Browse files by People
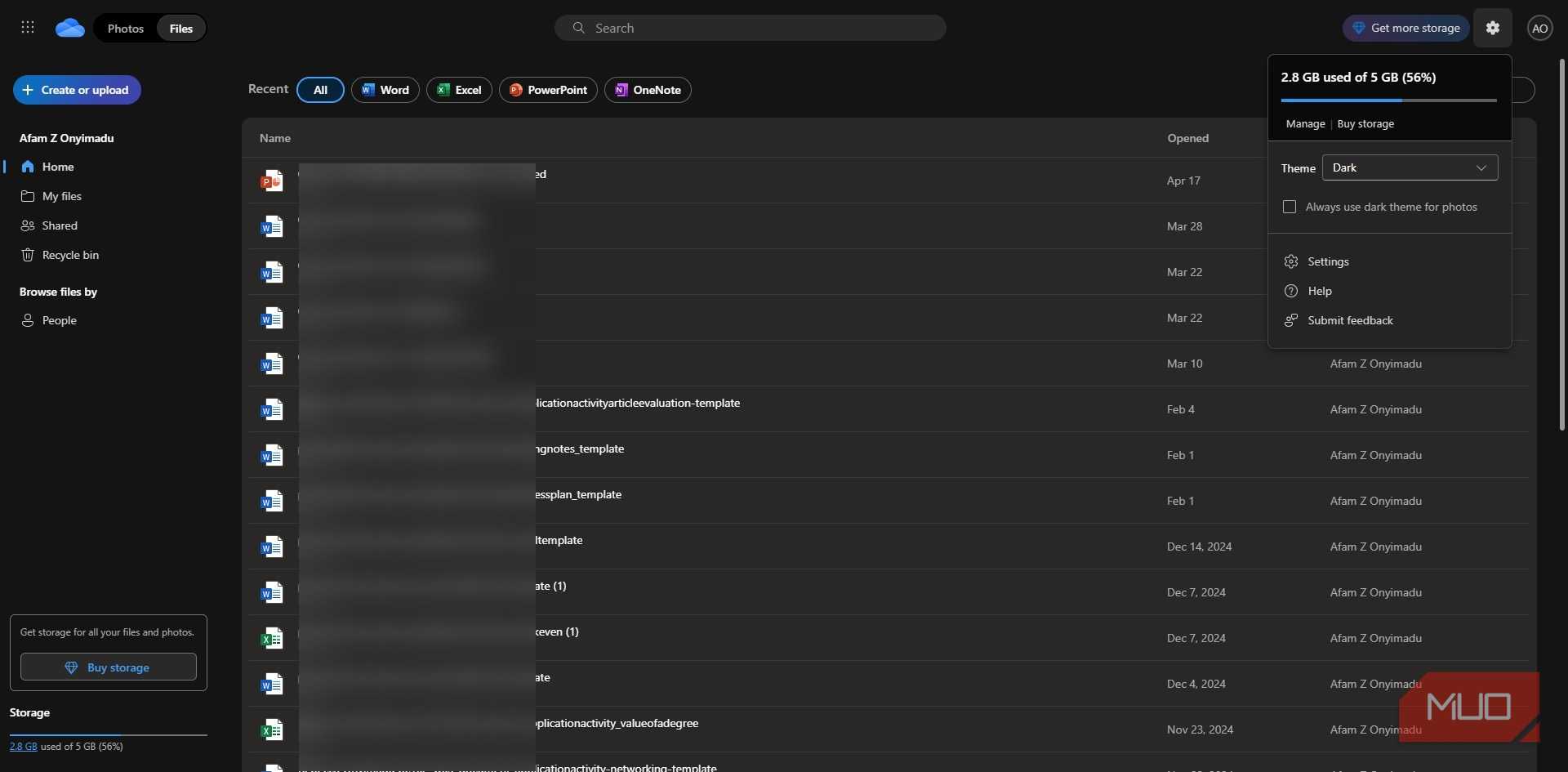This screenshot has width=1568, height=772. pyautogui.click(x=59, y=320)
